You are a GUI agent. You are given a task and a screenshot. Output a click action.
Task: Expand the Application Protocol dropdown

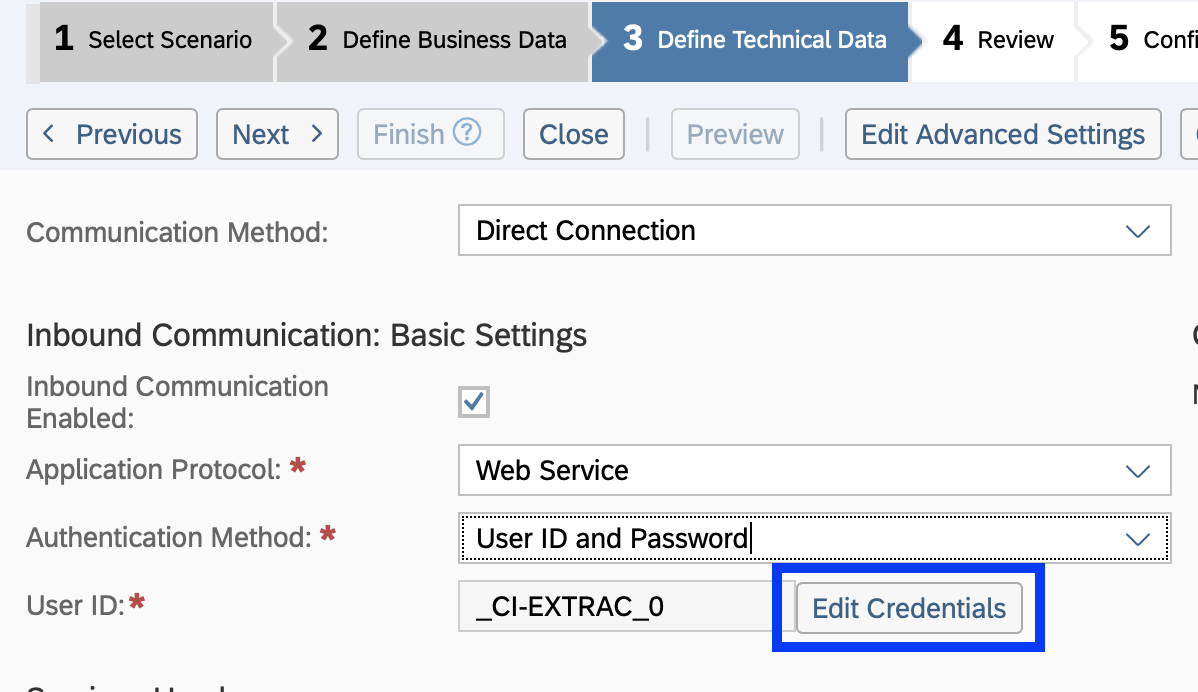[x=1137, y=470]
